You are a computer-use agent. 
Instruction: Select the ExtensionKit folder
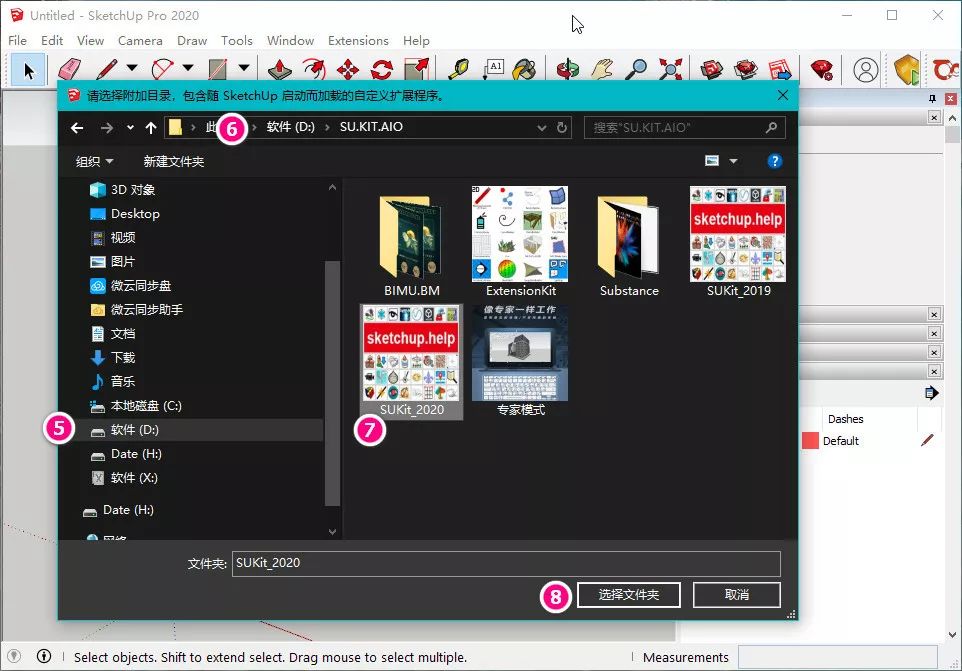[520, 242]
